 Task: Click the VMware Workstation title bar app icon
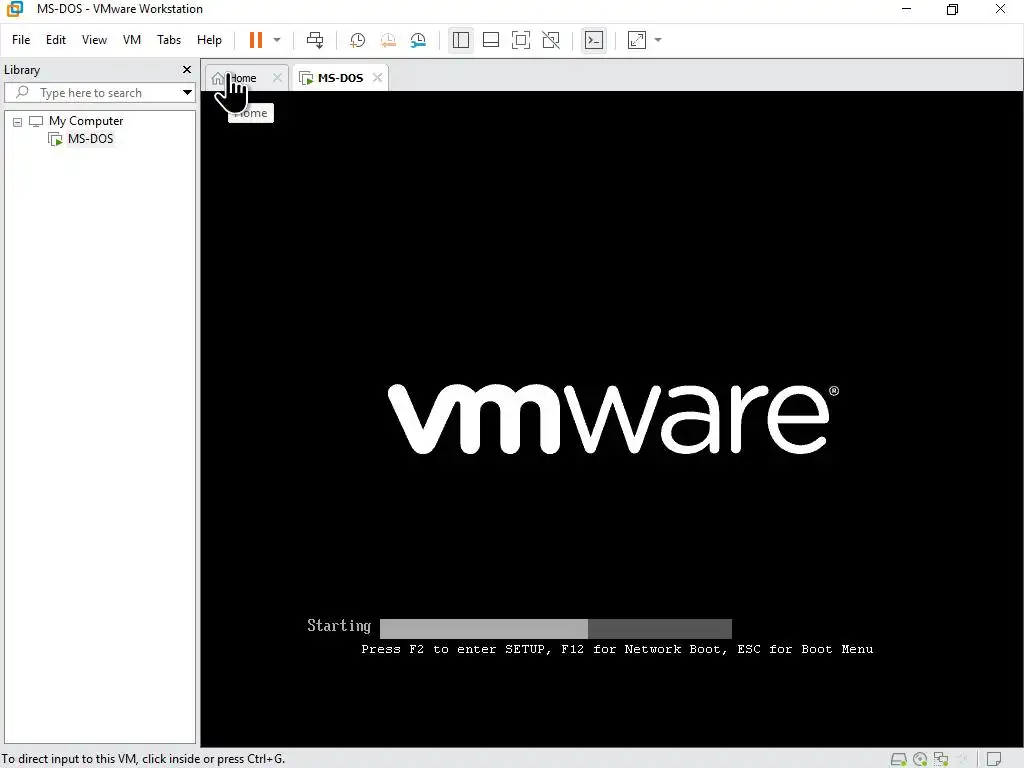coord(14,9)
